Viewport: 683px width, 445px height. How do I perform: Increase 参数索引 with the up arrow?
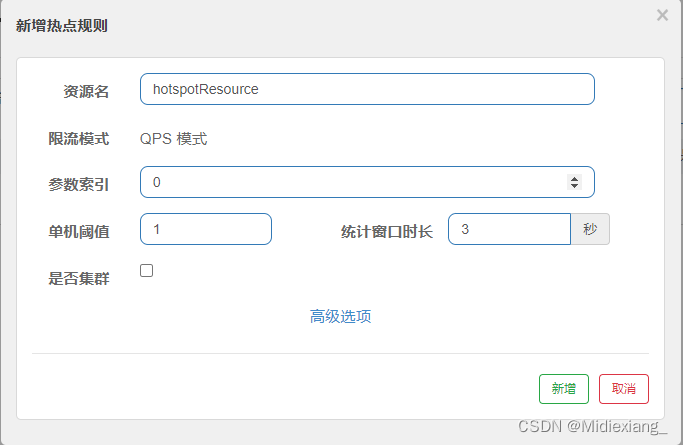coord(575,179)
